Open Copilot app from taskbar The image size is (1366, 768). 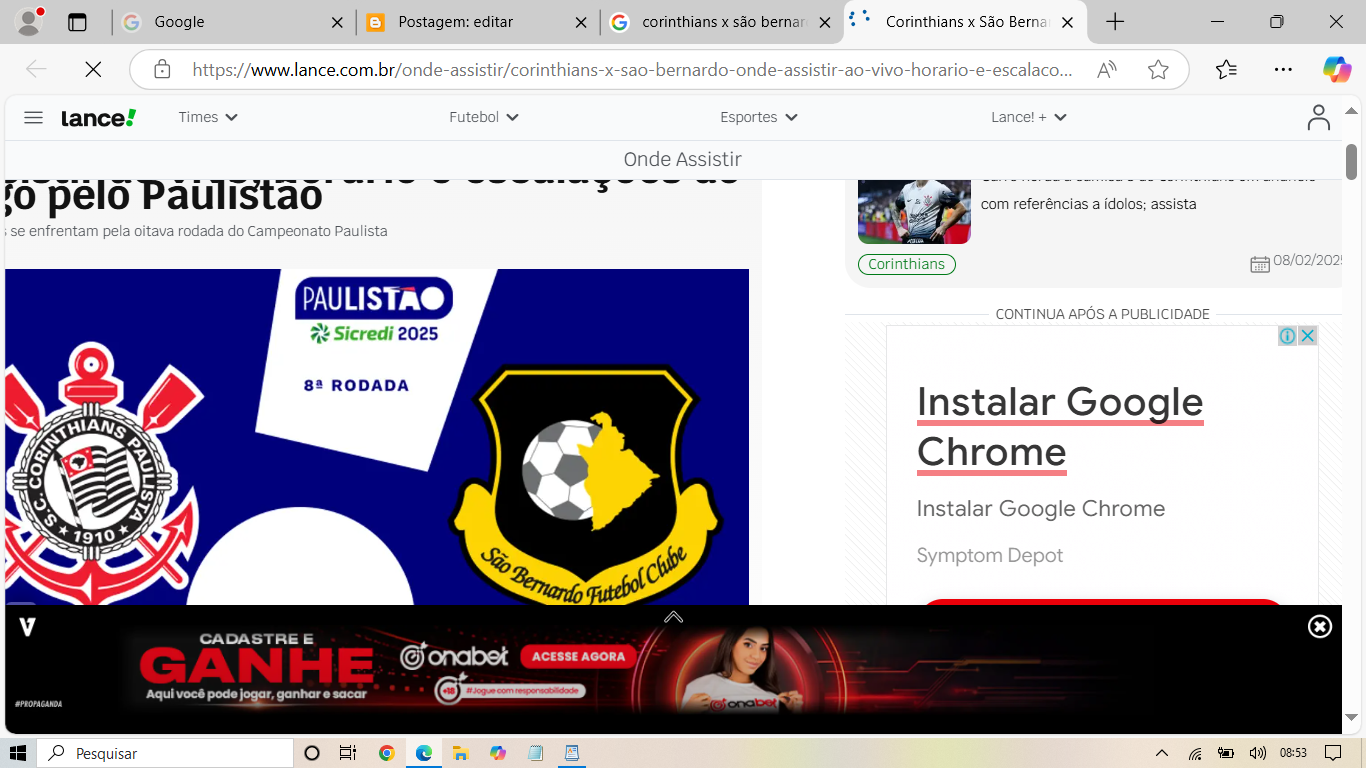[x=498, y=753]
